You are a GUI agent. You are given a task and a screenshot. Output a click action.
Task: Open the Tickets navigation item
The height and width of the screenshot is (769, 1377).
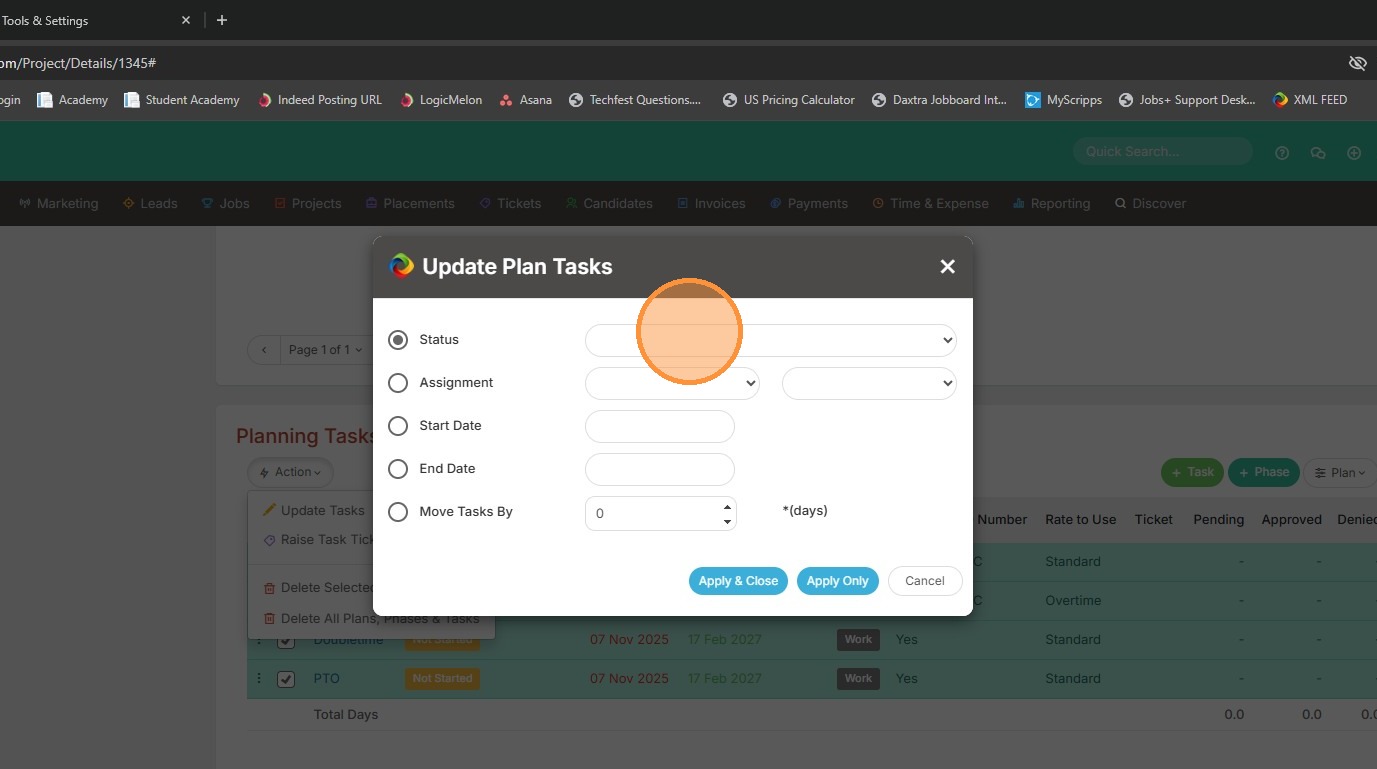[x=510, y=203]
